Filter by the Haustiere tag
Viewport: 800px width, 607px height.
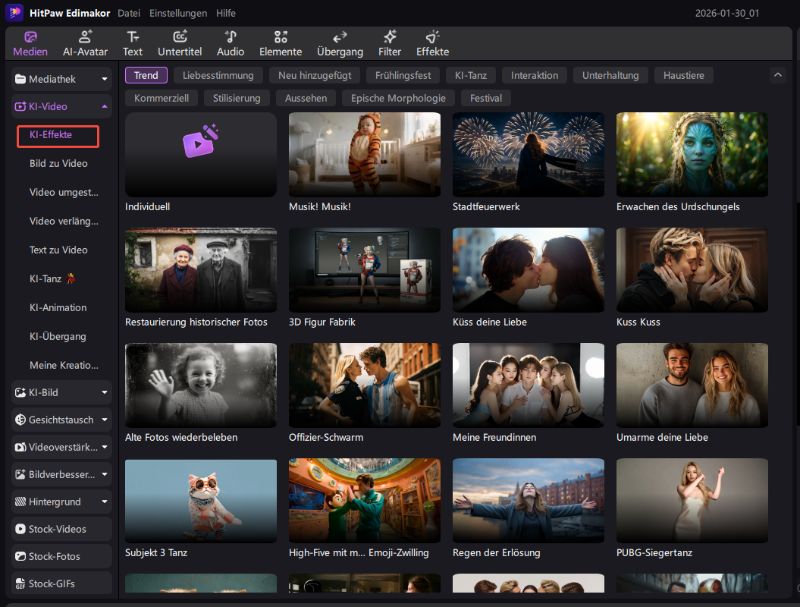click(685, 75)
